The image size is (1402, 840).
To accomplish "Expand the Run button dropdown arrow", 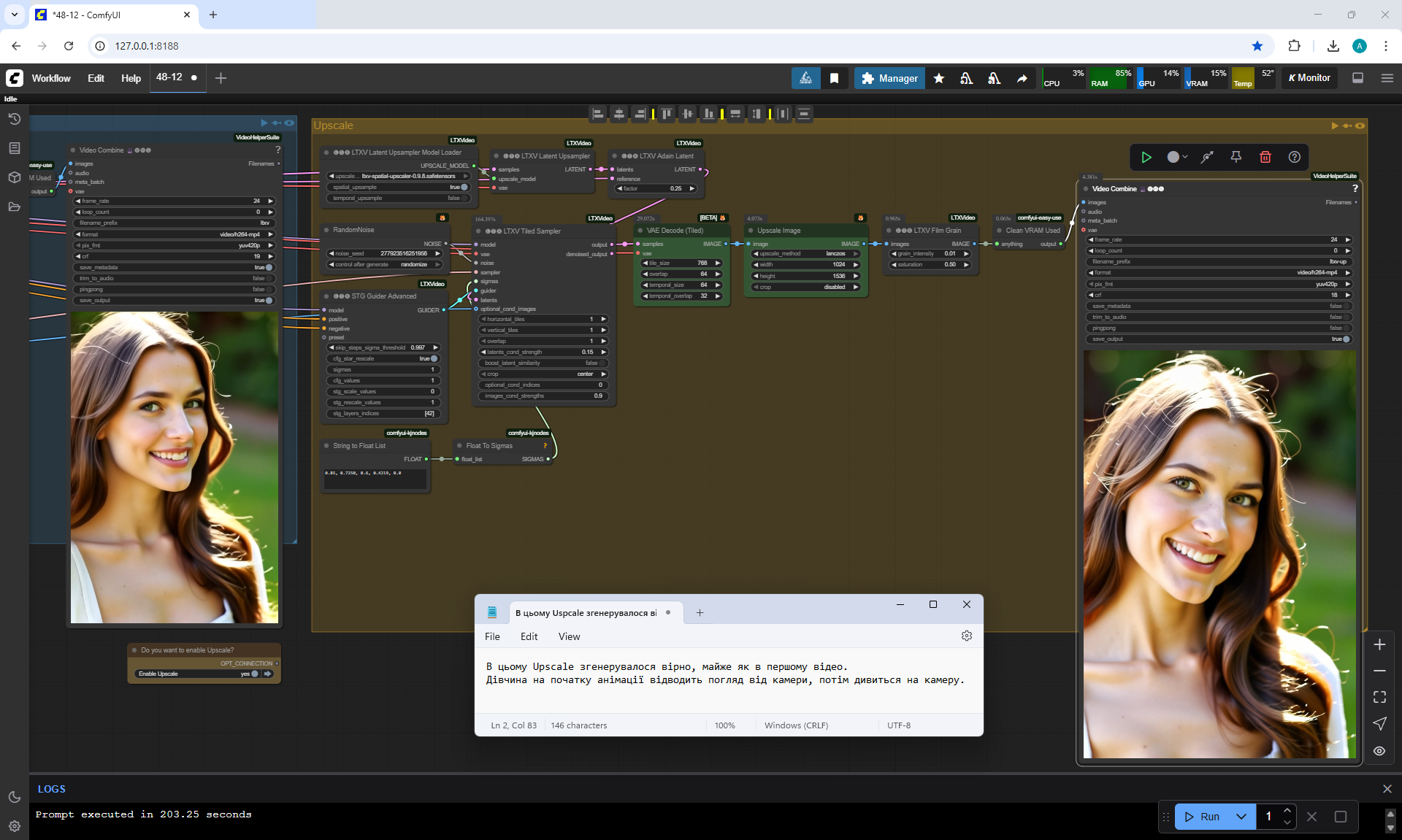I will click(x=1241, y=817).
